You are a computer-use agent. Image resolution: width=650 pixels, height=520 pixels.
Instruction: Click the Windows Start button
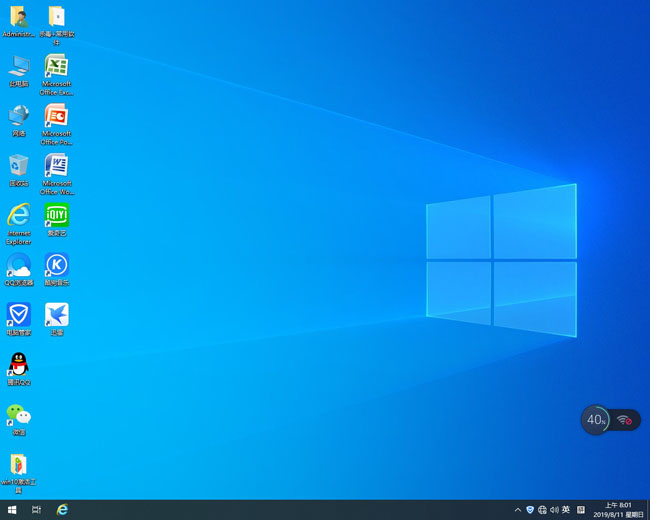tap(12, 510)
